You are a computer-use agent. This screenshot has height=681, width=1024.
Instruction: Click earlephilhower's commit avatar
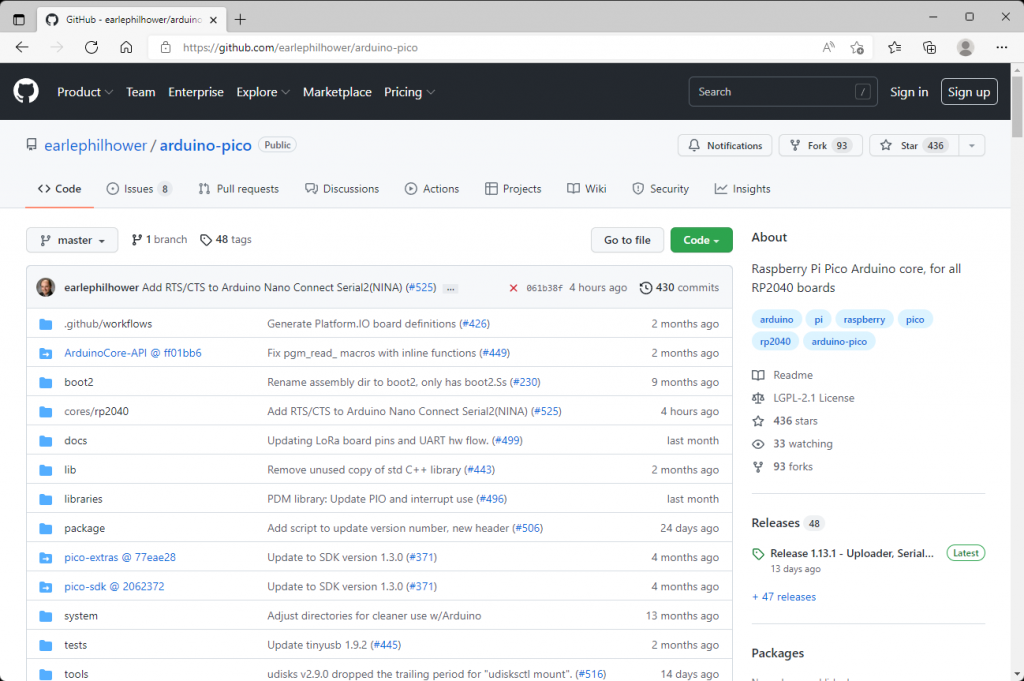click(x=46, y=287)
